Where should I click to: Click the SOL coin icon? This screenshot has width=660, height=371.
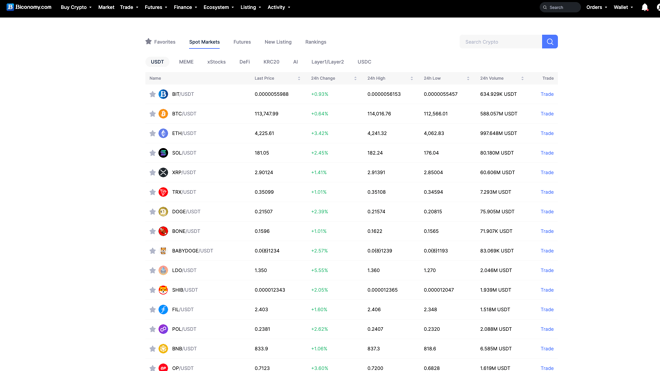(163, 153)
